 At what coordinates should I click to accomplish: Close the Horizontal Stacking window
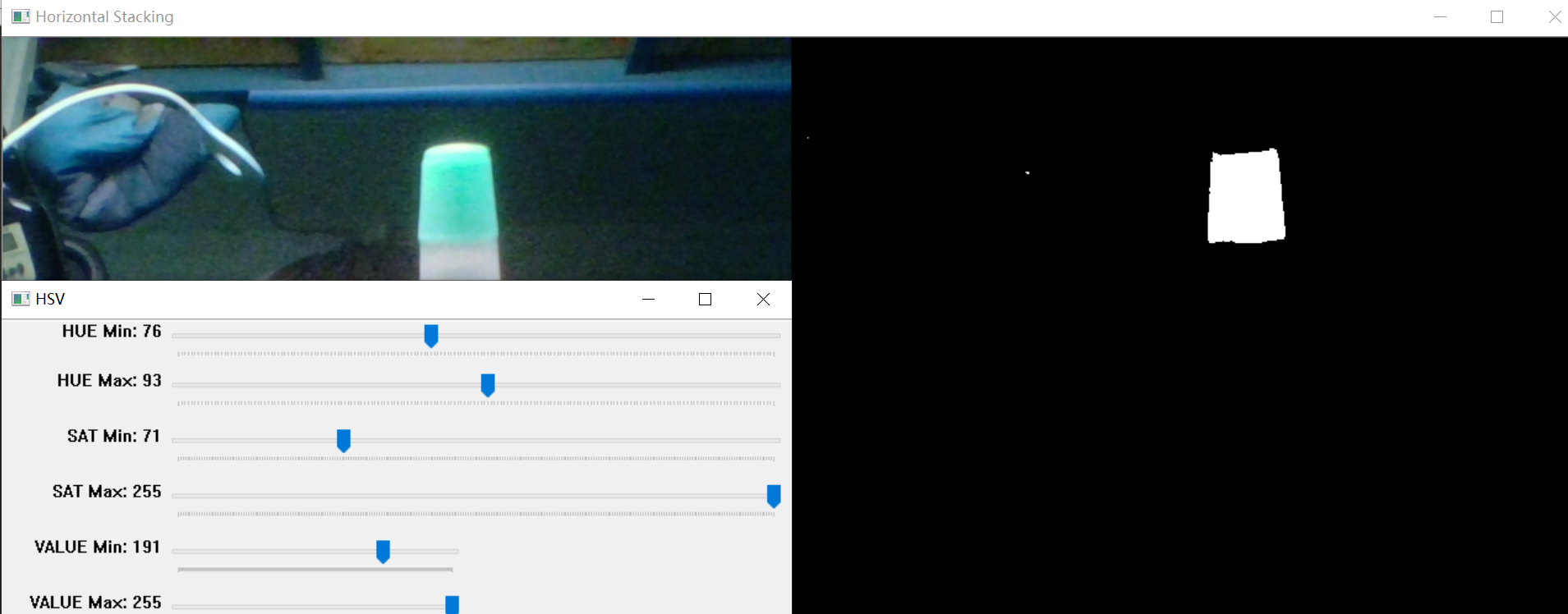pyautogui.click(x=1554, y=16)
